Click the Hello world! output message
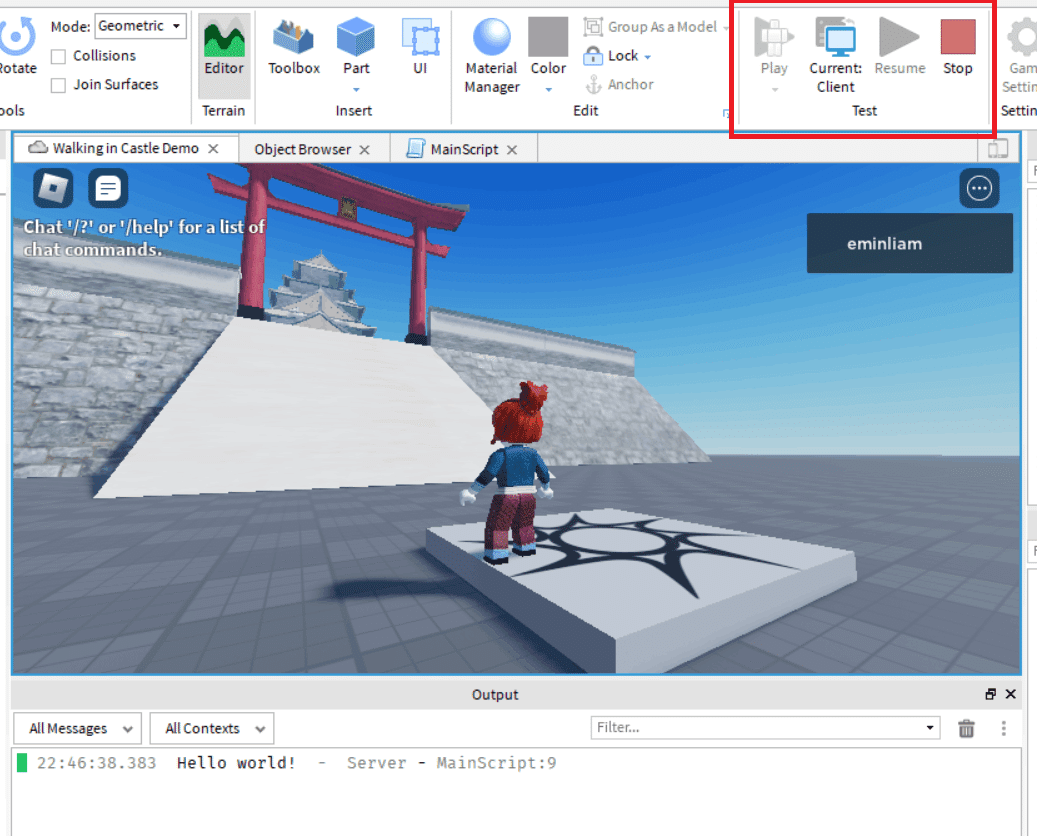The width and height of the screenshot is (1037, 836). (236, 763)
